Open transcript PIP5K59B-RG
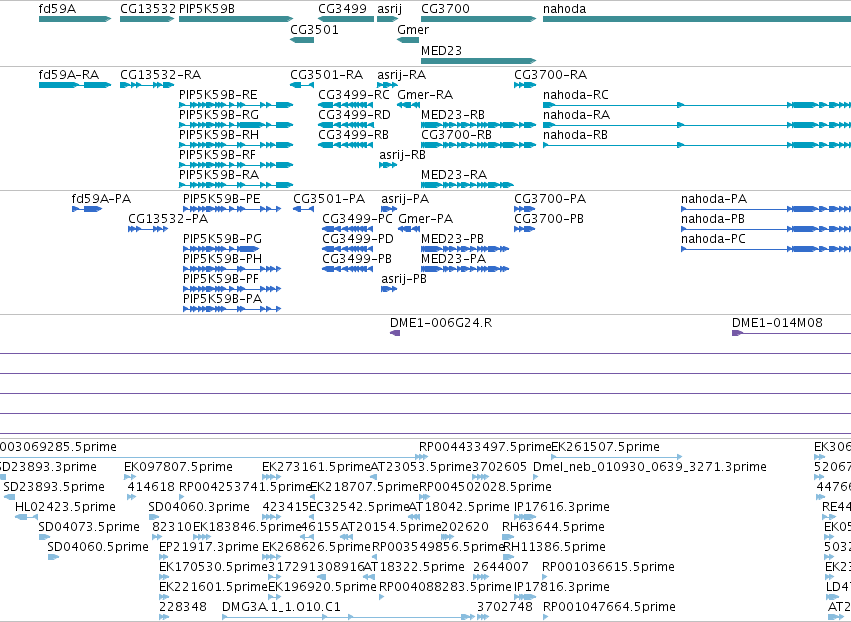The width and height of the screenshot is (851, 622). [236, 125]
